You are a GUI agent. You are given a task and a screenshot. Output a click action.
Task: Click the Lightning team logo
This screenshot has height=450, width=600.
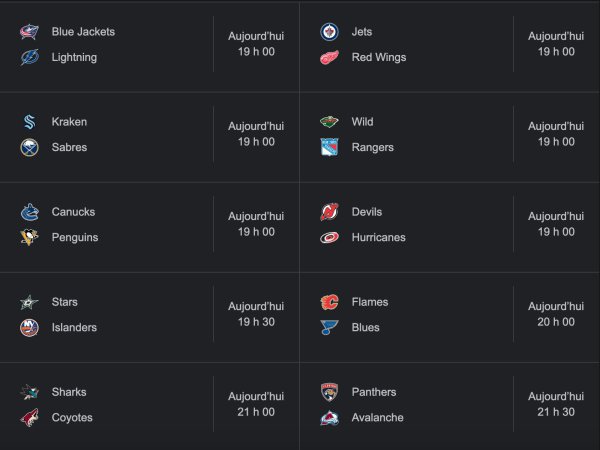tap(29, 58)
